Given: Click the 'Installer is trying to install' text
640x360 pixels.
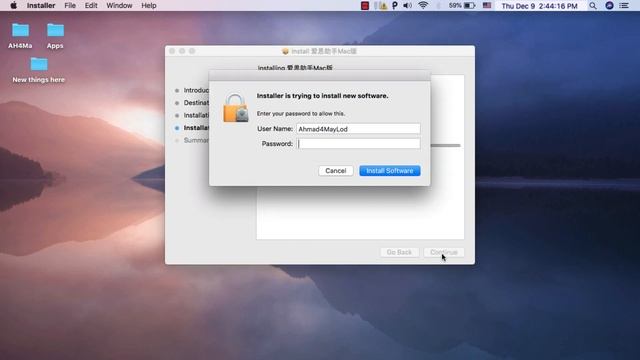Looking at the screenshot, I should 322,96.
